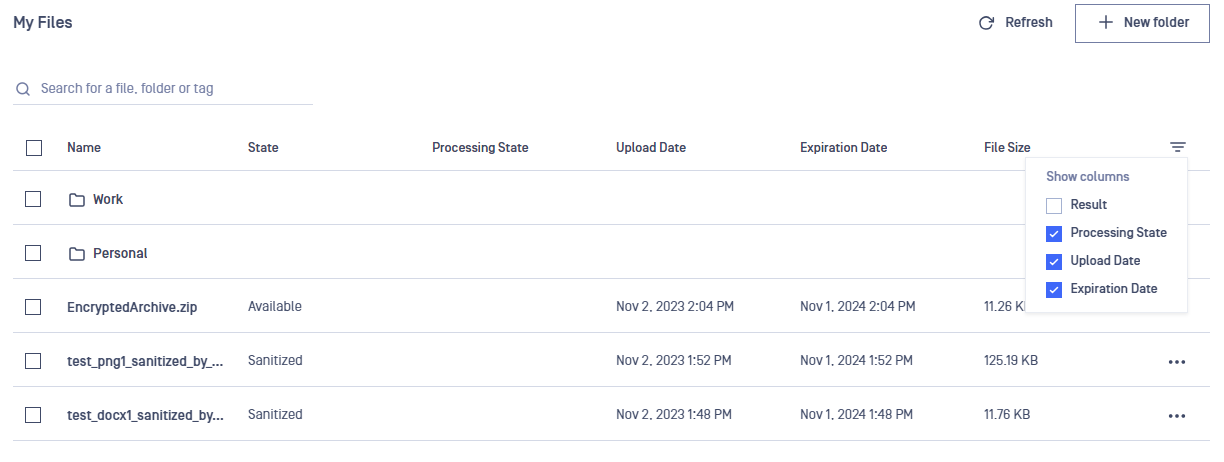
Task: Sort by Name column header
Action: coord(84,147)
